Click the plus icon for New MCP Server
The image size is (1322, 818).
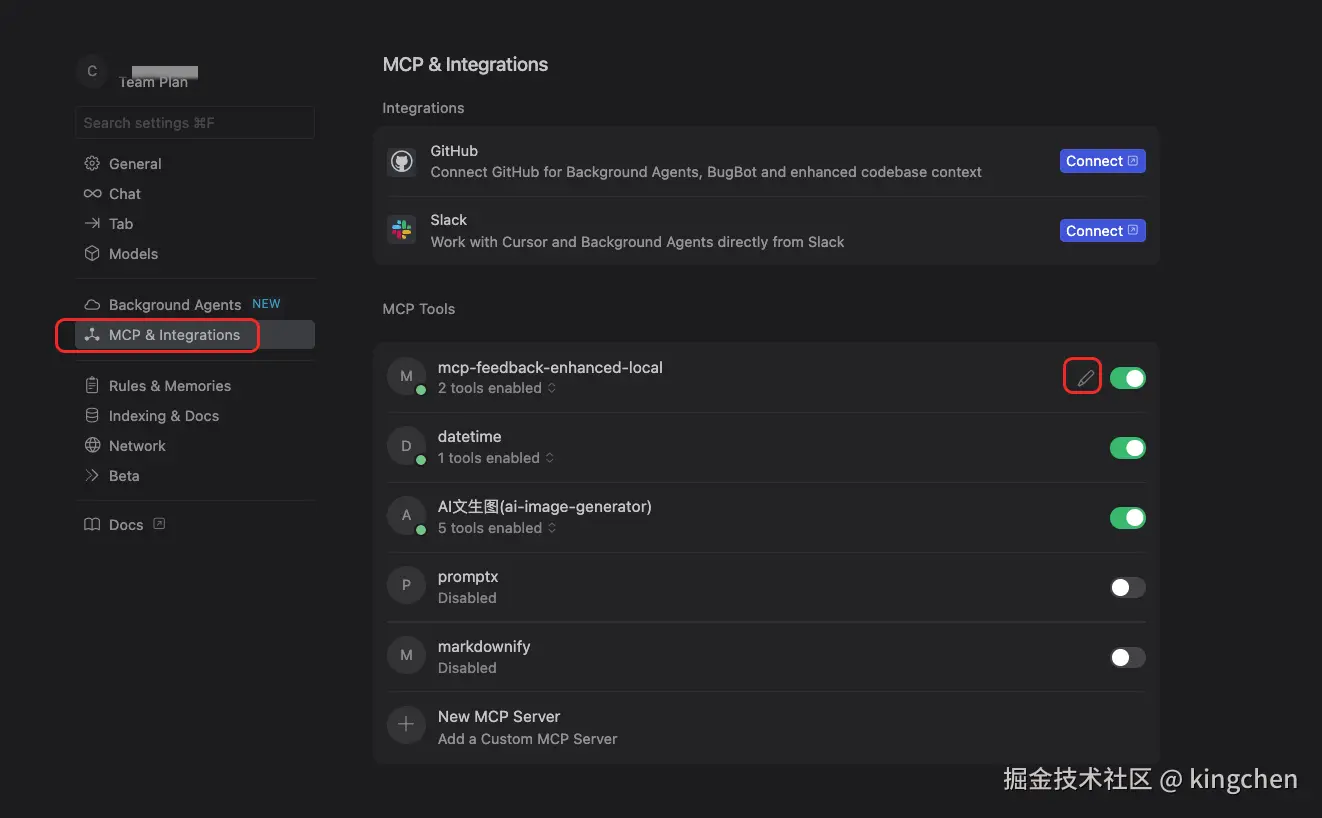coord(406,725)
